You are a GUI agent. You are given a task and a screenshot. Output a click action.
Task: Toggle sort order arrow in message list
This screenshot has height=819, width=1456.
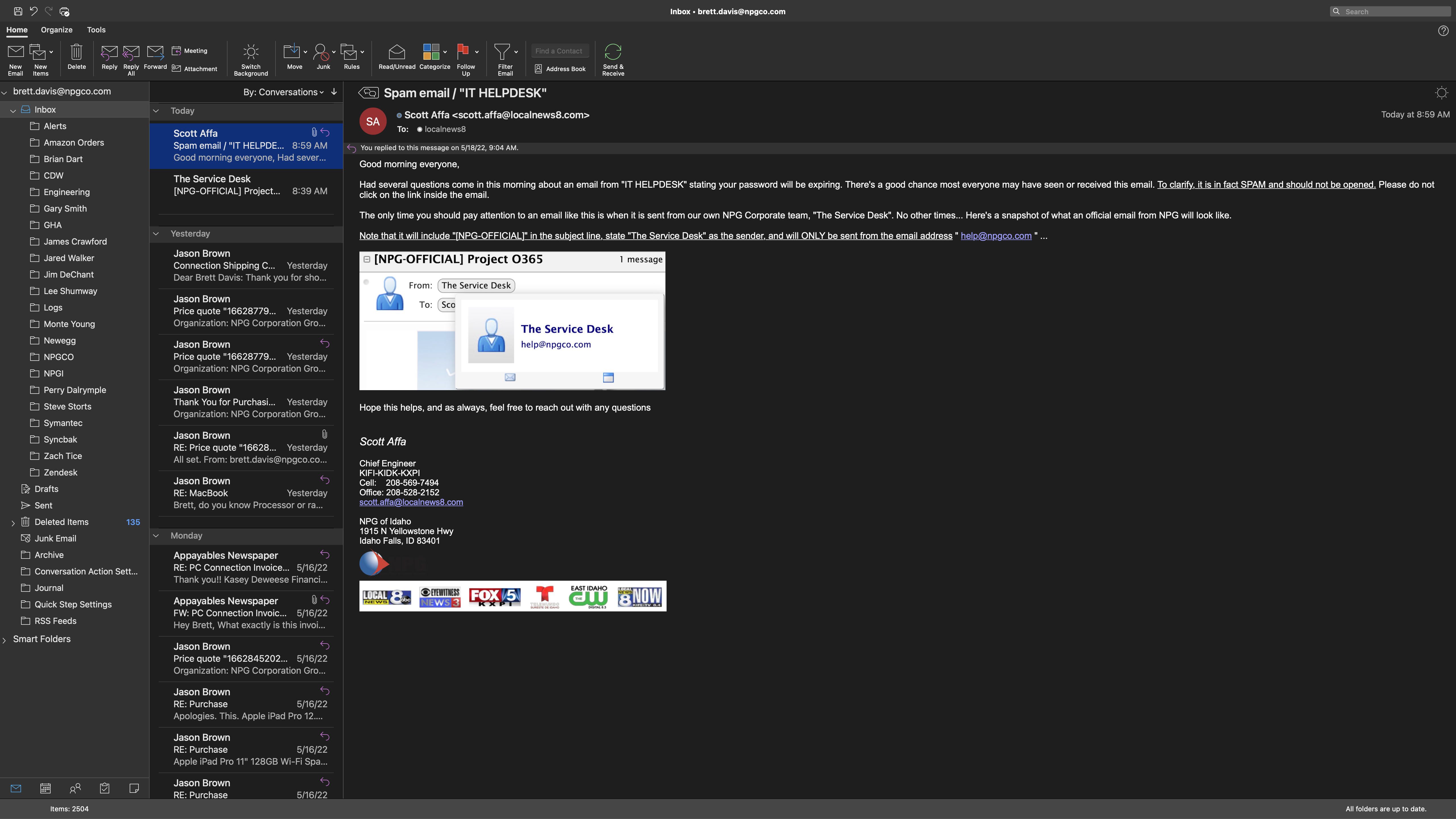(x=334, y=92)
